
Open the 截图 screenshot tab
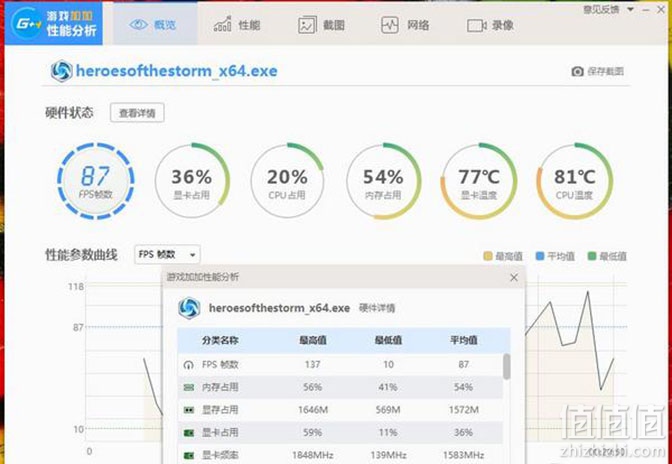pyautogui.click(x=321, y=24)
